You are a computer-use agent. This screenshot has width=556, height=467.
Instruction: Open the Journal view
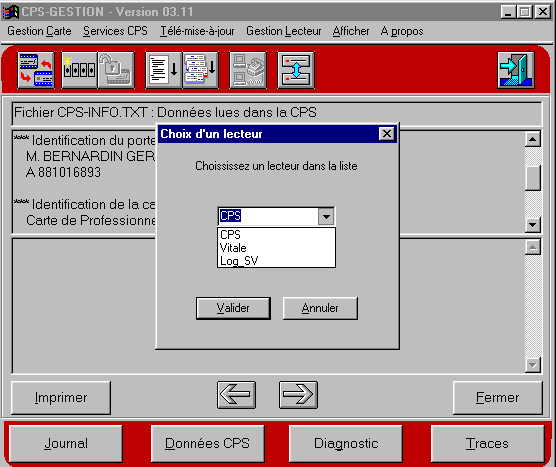66,444
